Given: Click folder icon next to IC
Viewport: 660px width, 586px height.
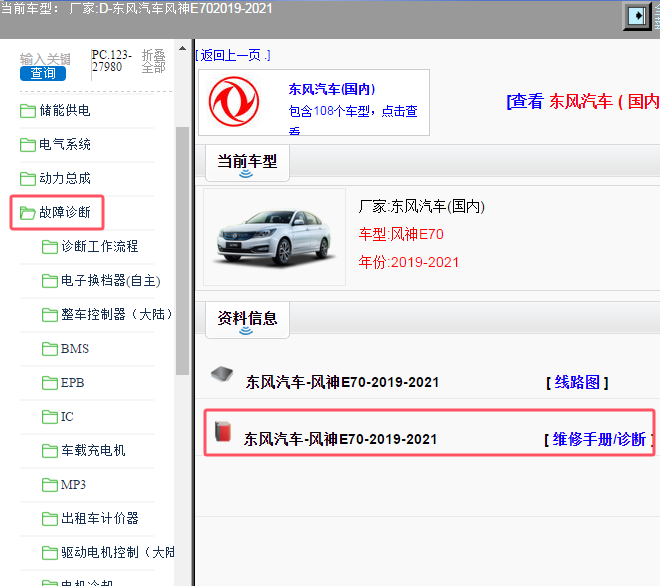Looking at the screenshot, I should point(50,417).
